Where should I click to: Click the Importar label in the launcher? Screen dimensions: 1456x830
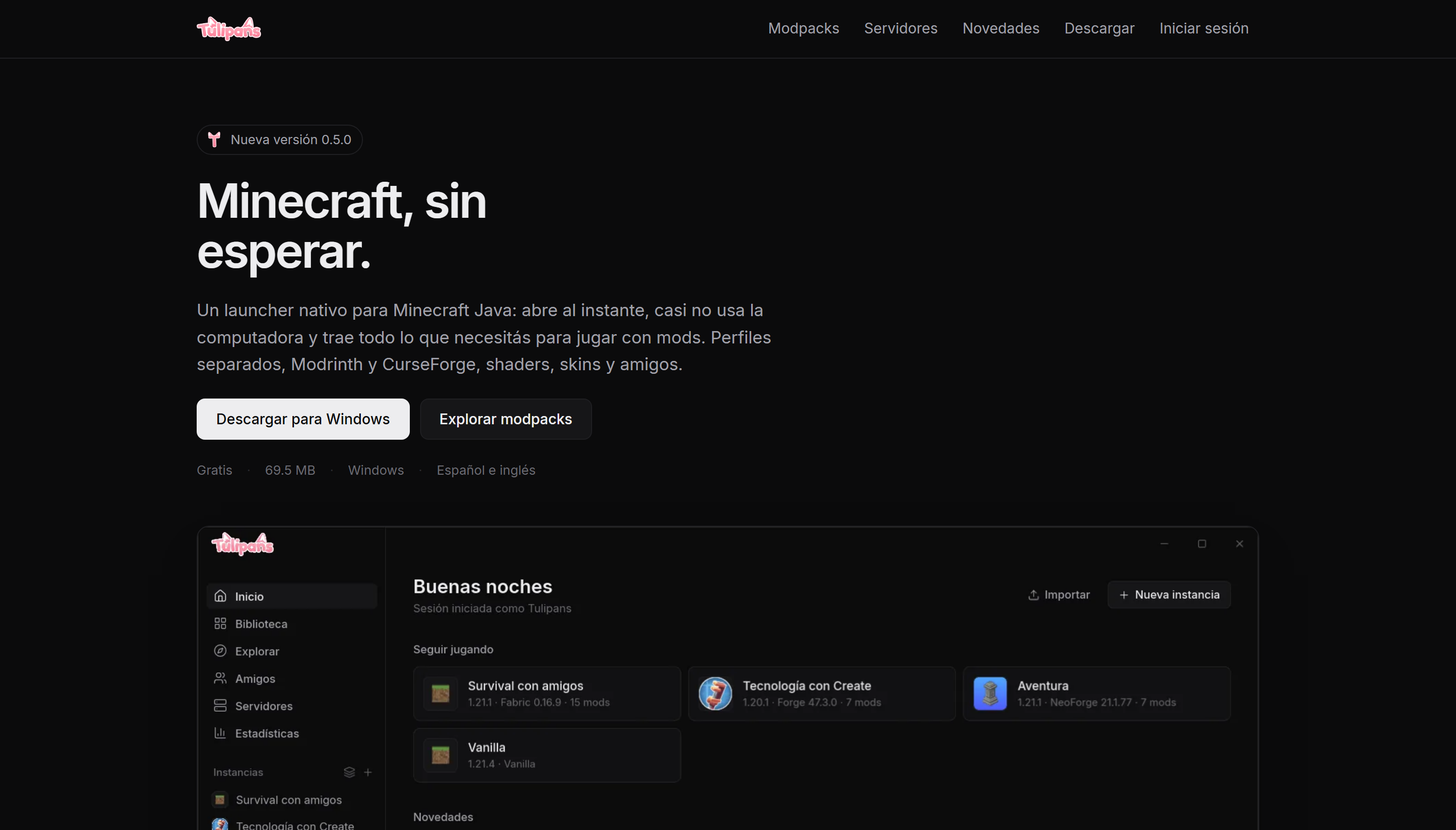pyautogui.click(x=1067, y=595)
